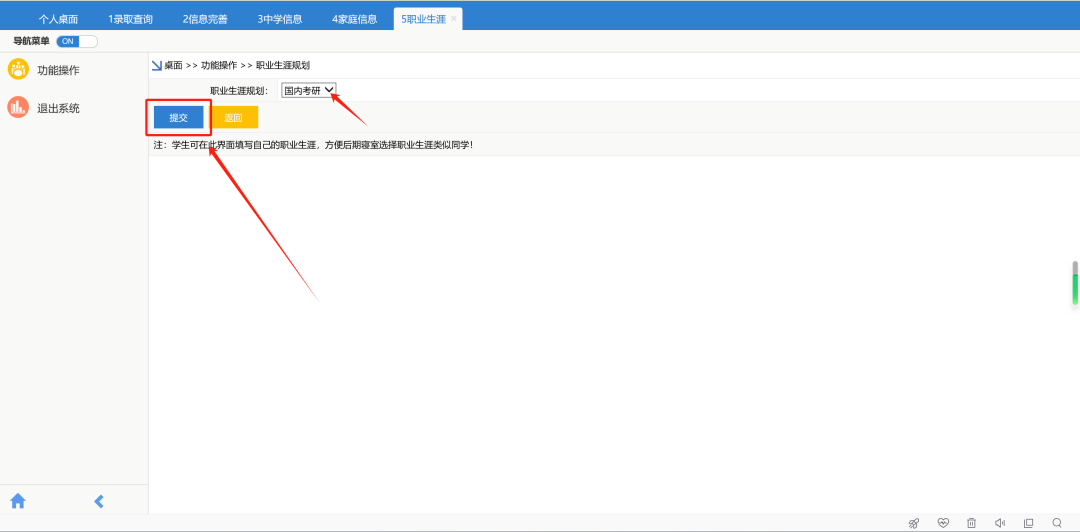This screenshot has width=1080, height=532.
Task: Select the 3中学信息 tab
Action: pyautogui.click(x=280, y=19)
